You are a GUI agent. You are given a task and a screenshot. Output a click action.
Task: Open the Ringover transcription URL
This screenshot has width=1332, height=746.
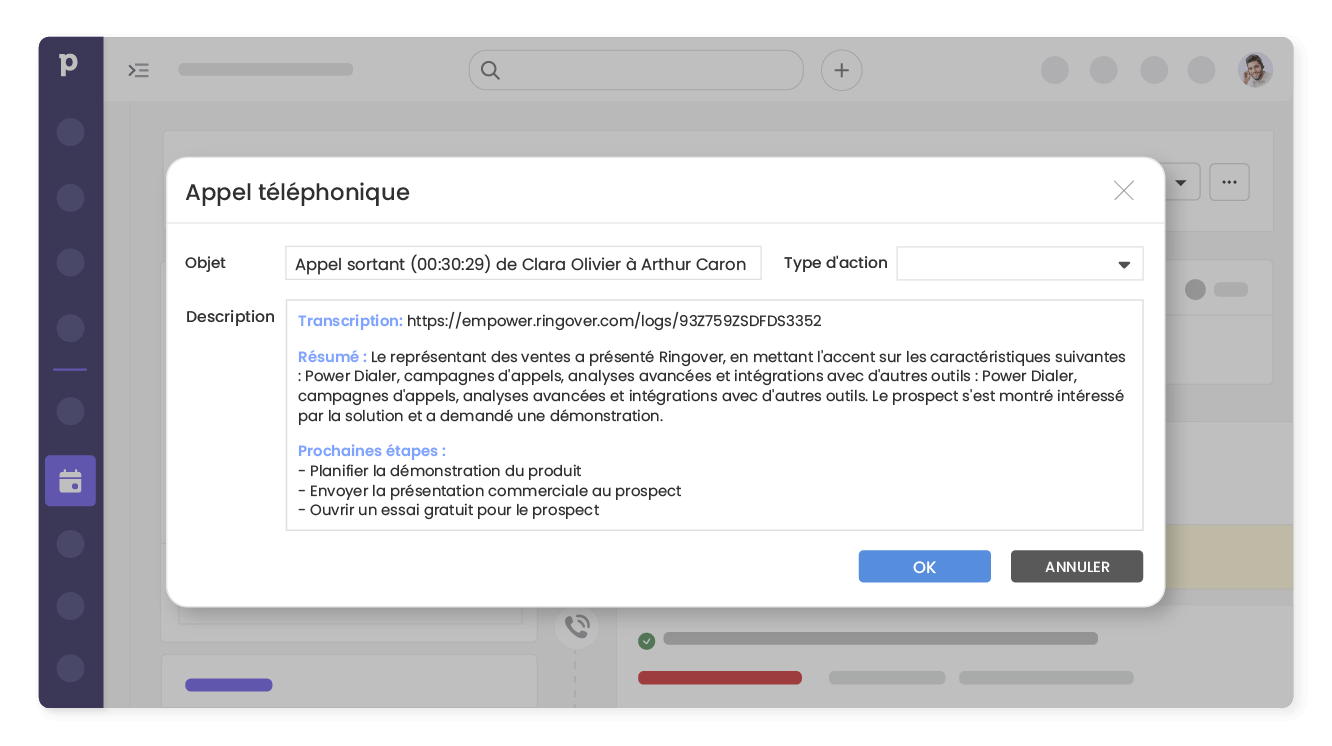point(614,321)
